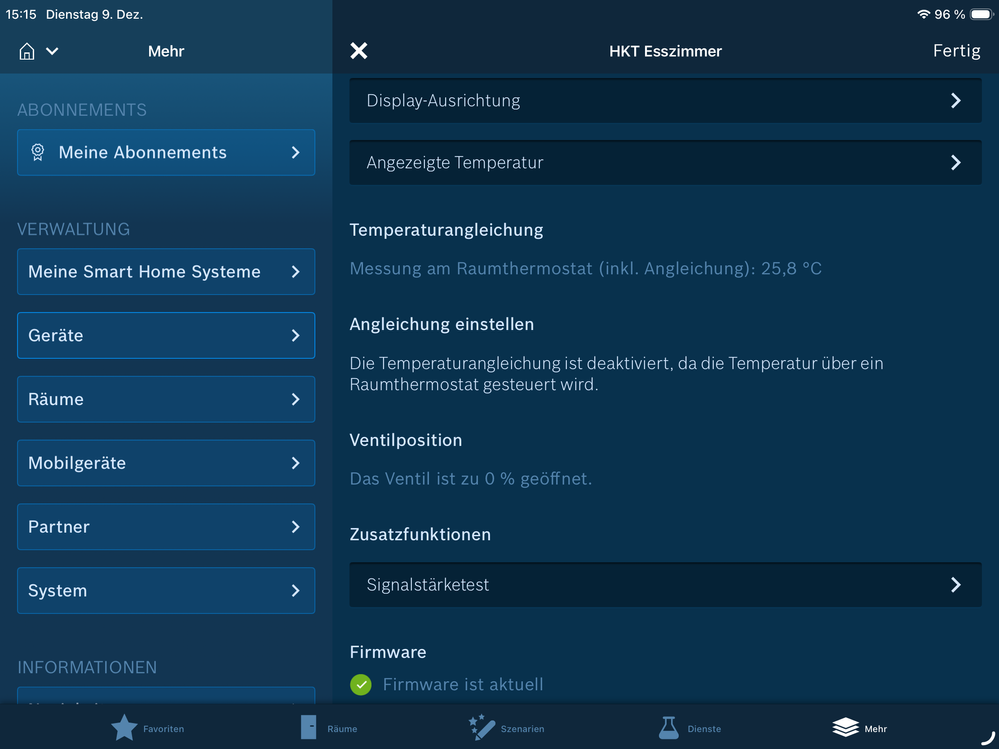Open Meine Smart Home Systeme
Viewport: 999px width, 749px height.
coord(165,271)
